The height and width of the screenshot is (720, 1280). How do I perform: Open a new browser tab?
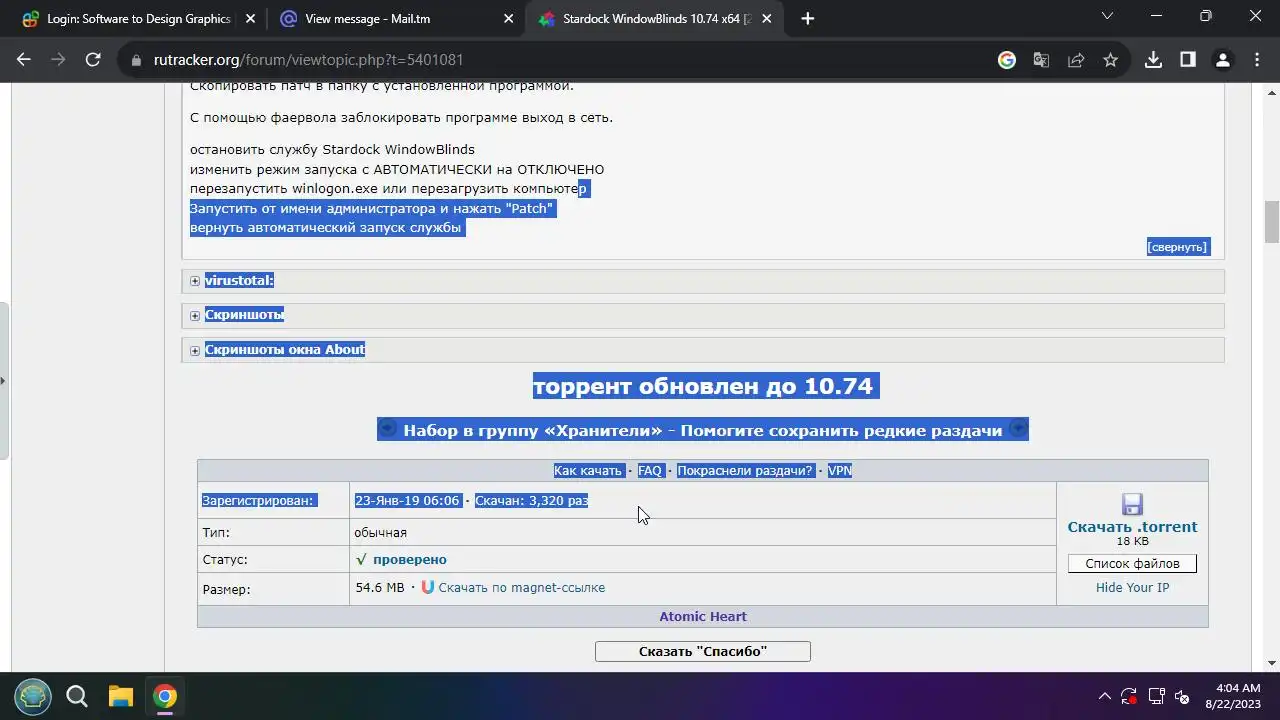click(x=808, y=18)
